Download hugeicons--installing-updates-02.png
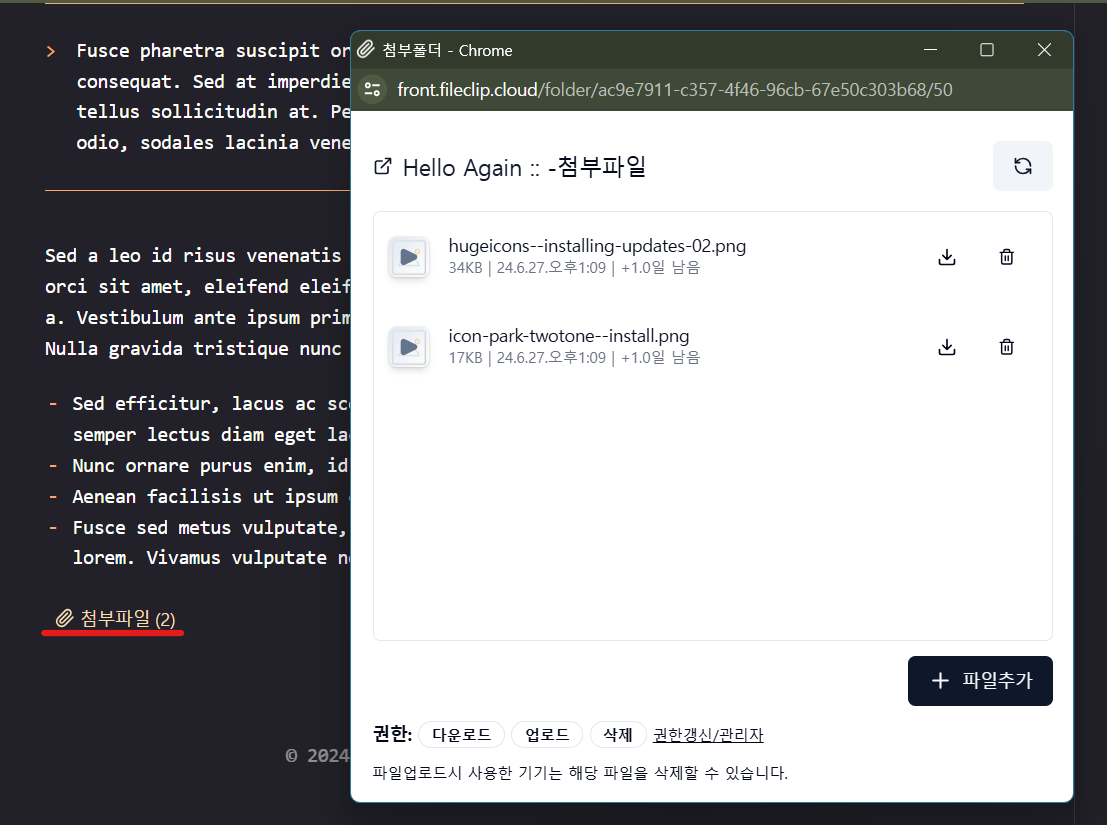 (946, 256)
